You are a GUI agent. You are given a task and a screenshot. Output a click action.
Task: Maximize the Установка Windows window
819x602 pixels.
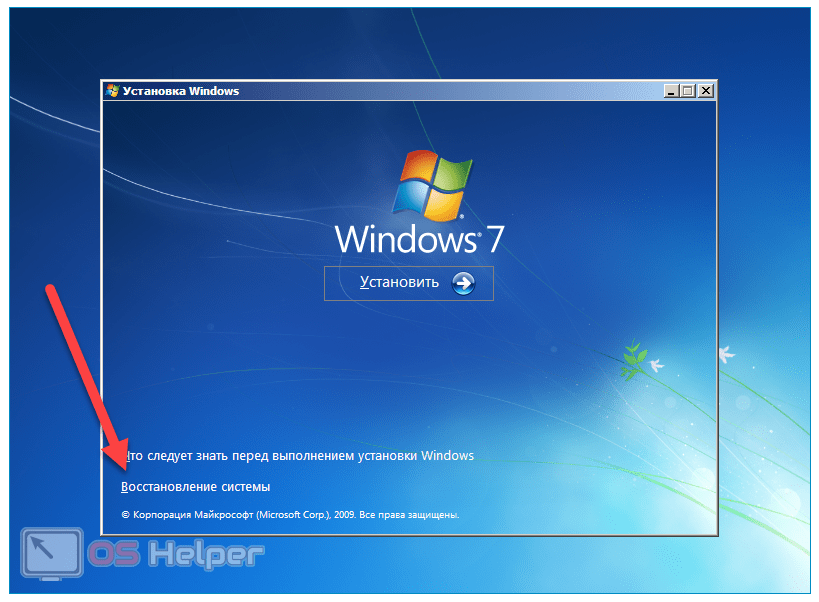pyautogui.click(x=688, y=91)
